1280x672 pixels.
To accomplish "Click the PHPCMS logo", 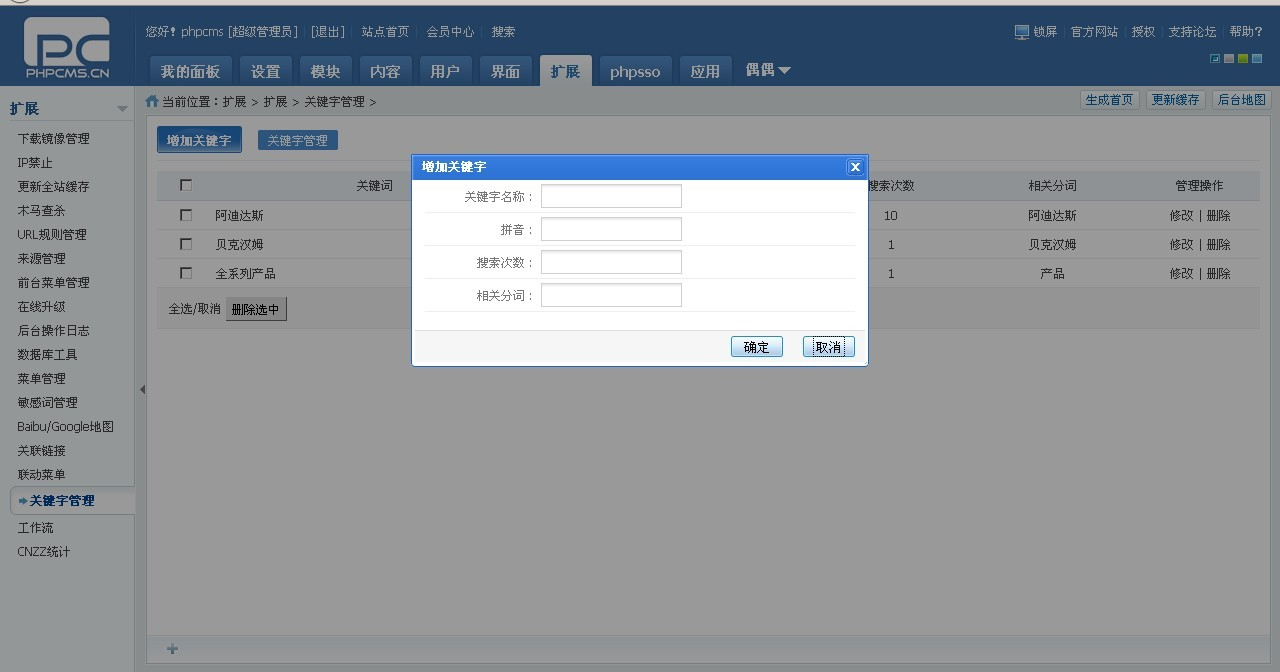I will pos(67,48).
